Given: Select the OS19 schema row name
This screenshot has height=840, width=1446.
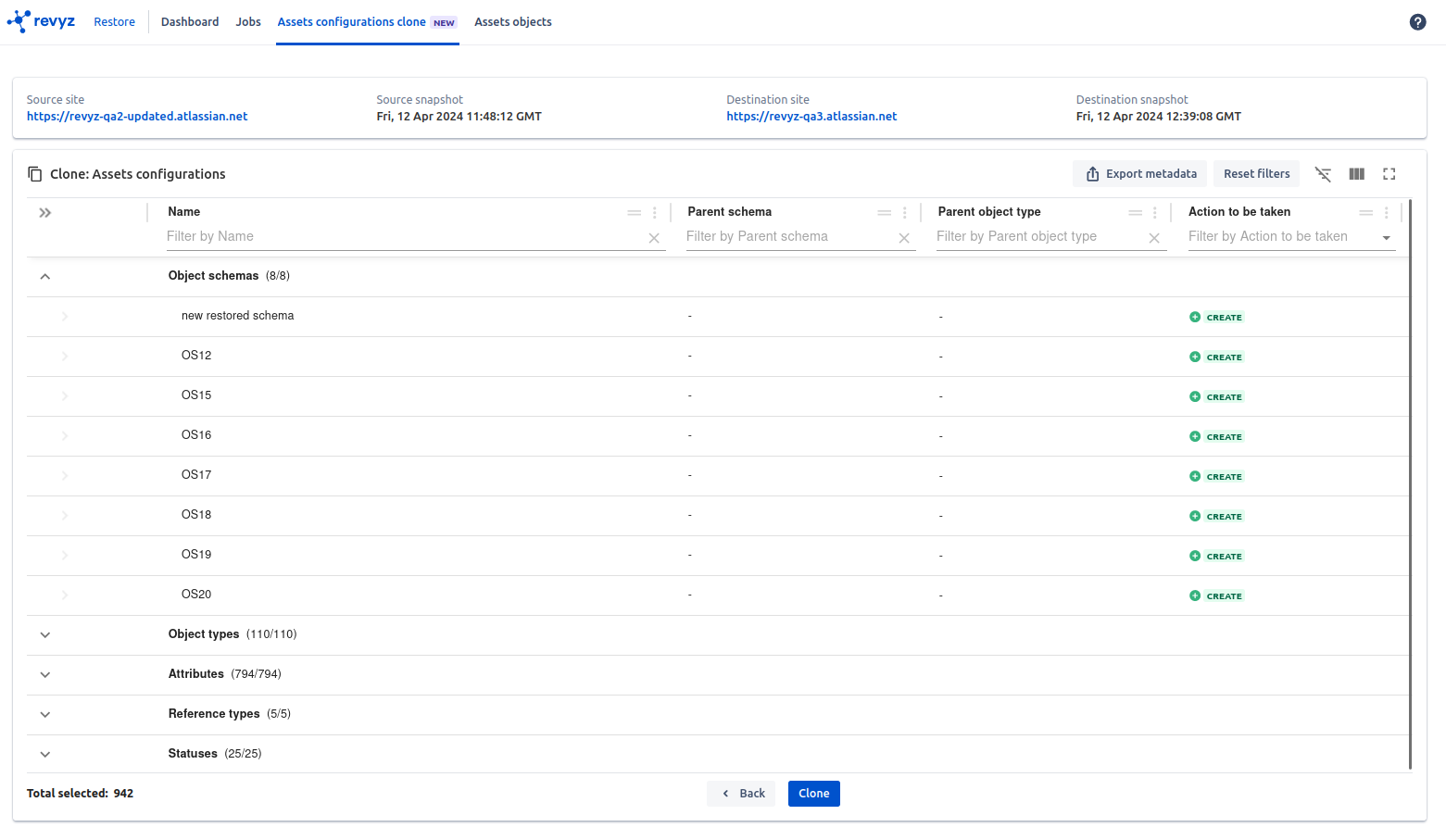Looking at the screenshot, I should (x=196, y=555).
